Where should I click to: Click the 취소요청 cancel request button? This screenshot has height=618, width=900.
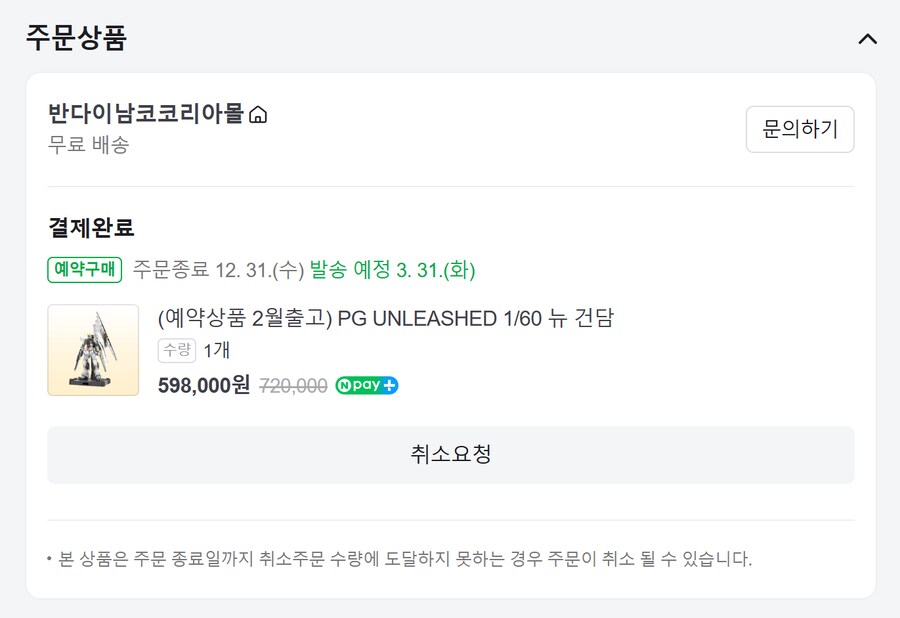[449, 453]
